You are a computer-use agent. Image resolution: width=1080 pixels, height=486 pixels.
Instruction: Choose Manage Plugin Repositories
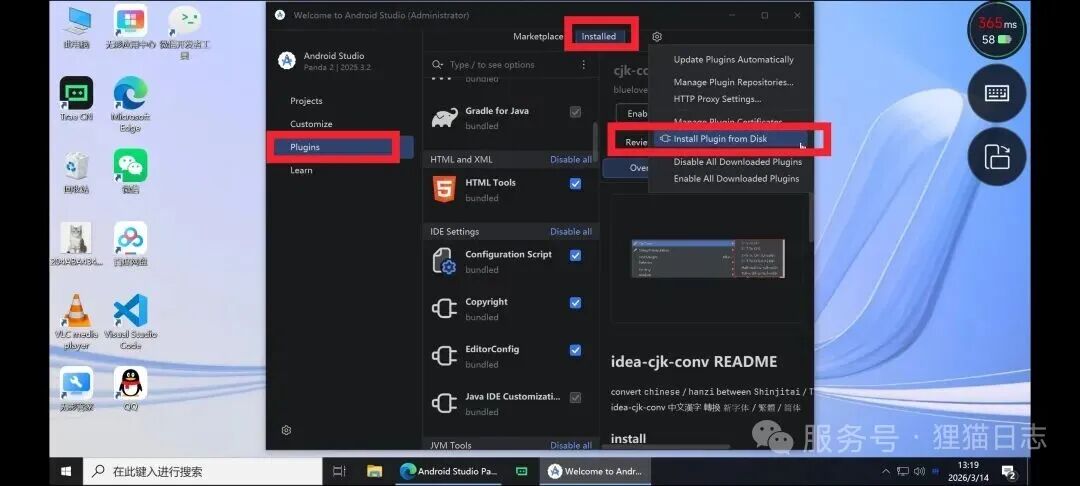734,82
